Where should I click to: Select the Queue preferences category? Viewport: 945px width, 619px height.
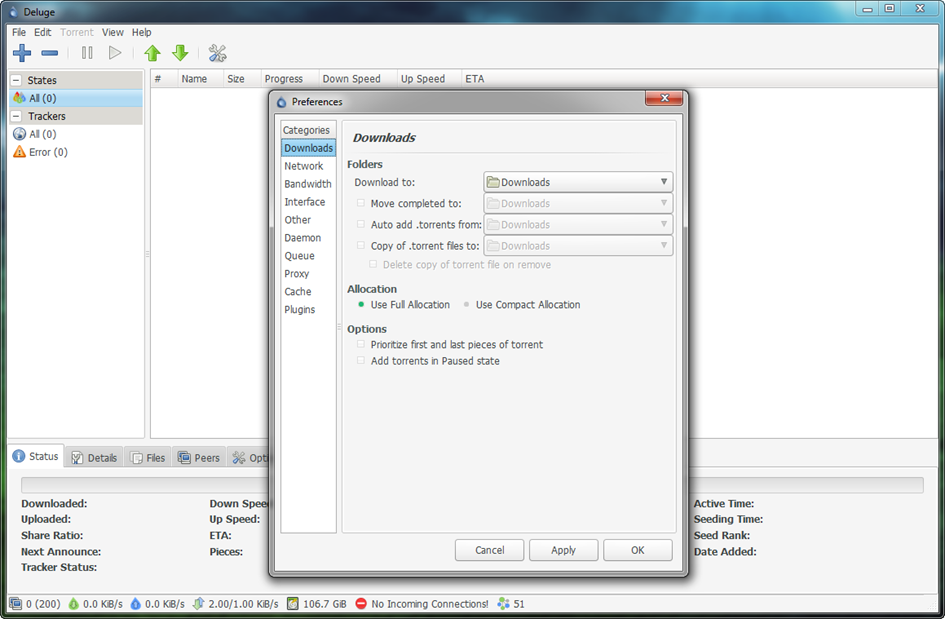[x=308, y=256]
